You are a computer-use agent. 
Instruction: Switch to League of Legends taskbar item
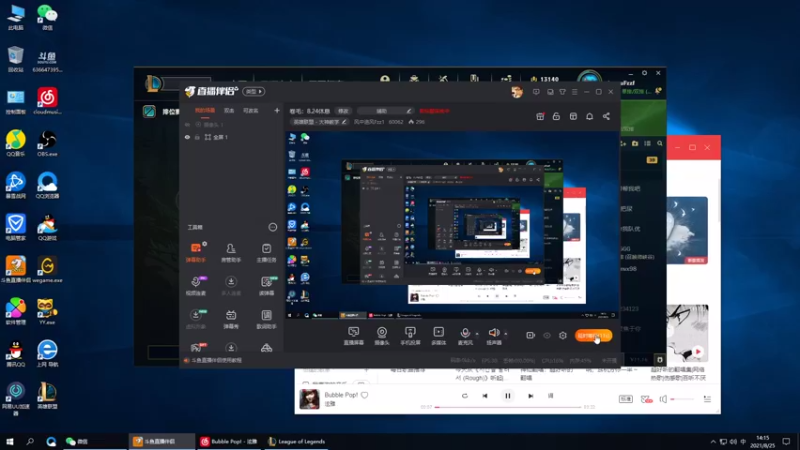[x=297, y=441]
